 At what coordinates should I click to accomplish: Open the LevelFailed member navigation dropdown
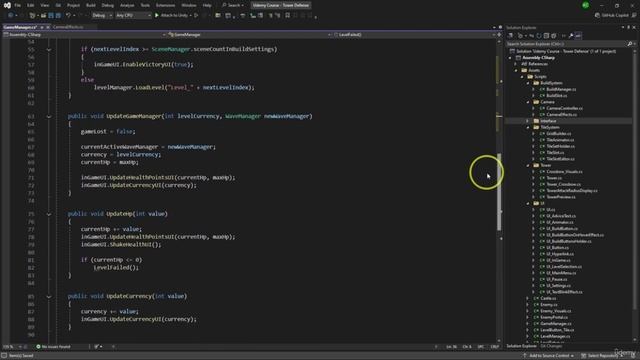point(414,35)
